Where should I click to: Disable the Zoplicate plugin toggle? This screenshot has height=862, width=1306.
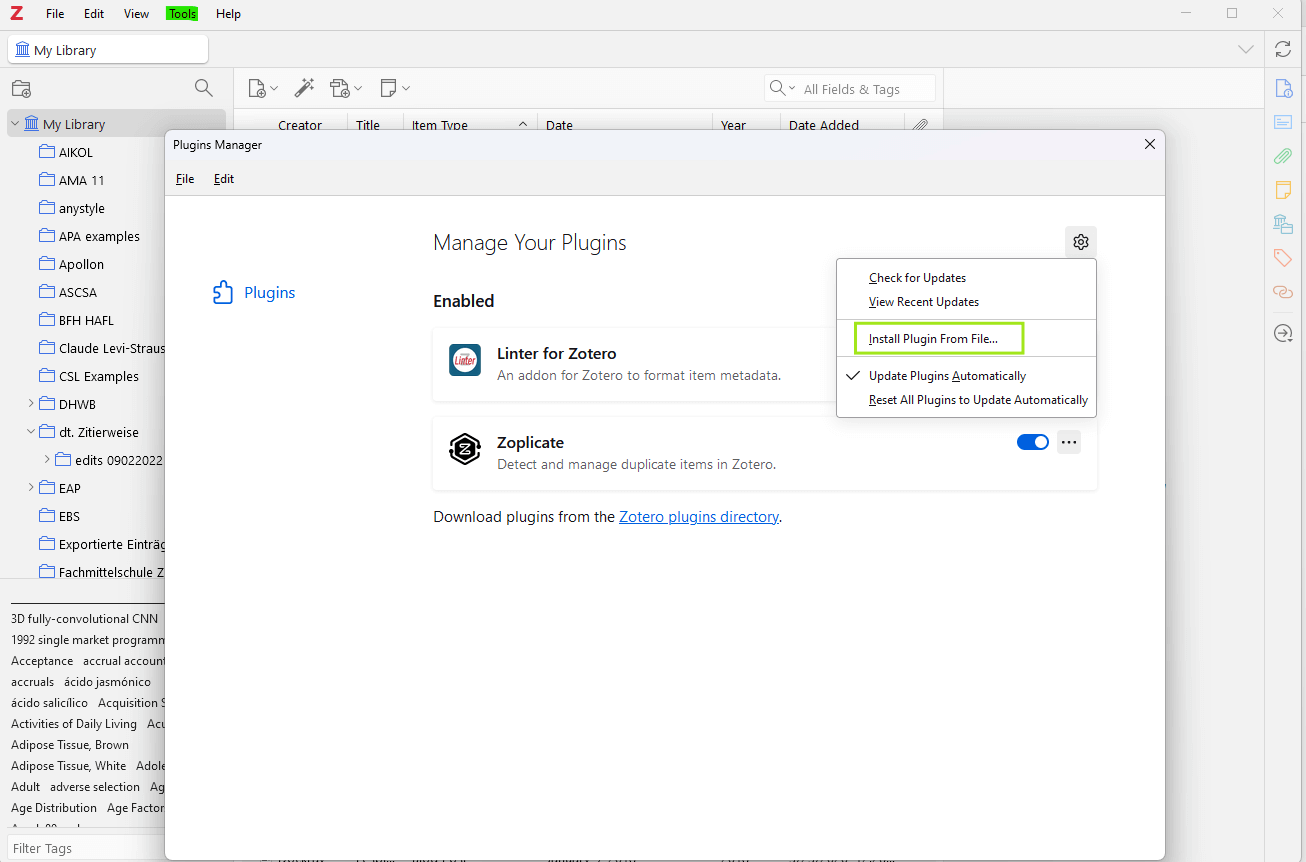(x=1032, y=442)
